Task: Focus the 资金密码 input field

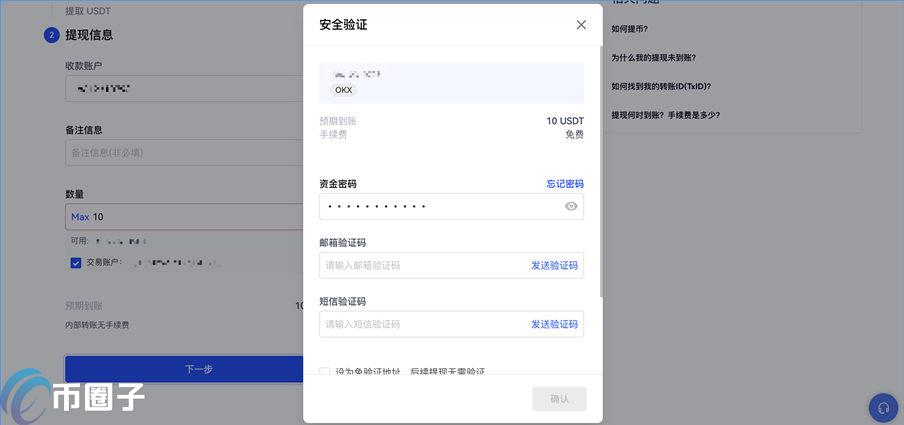Action: point(440,206)
